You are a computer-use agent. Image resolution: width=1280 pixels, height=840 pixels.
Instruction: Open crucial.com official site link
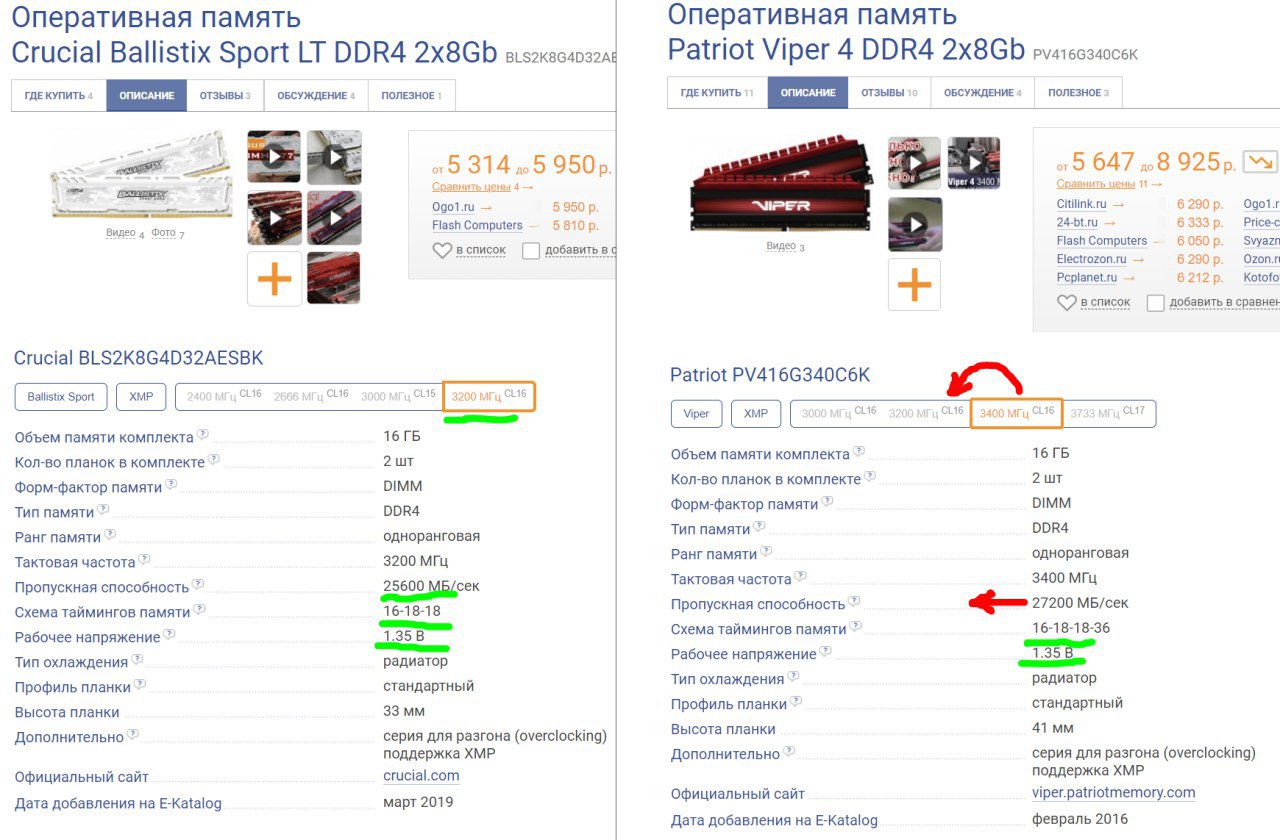point(421,775)
